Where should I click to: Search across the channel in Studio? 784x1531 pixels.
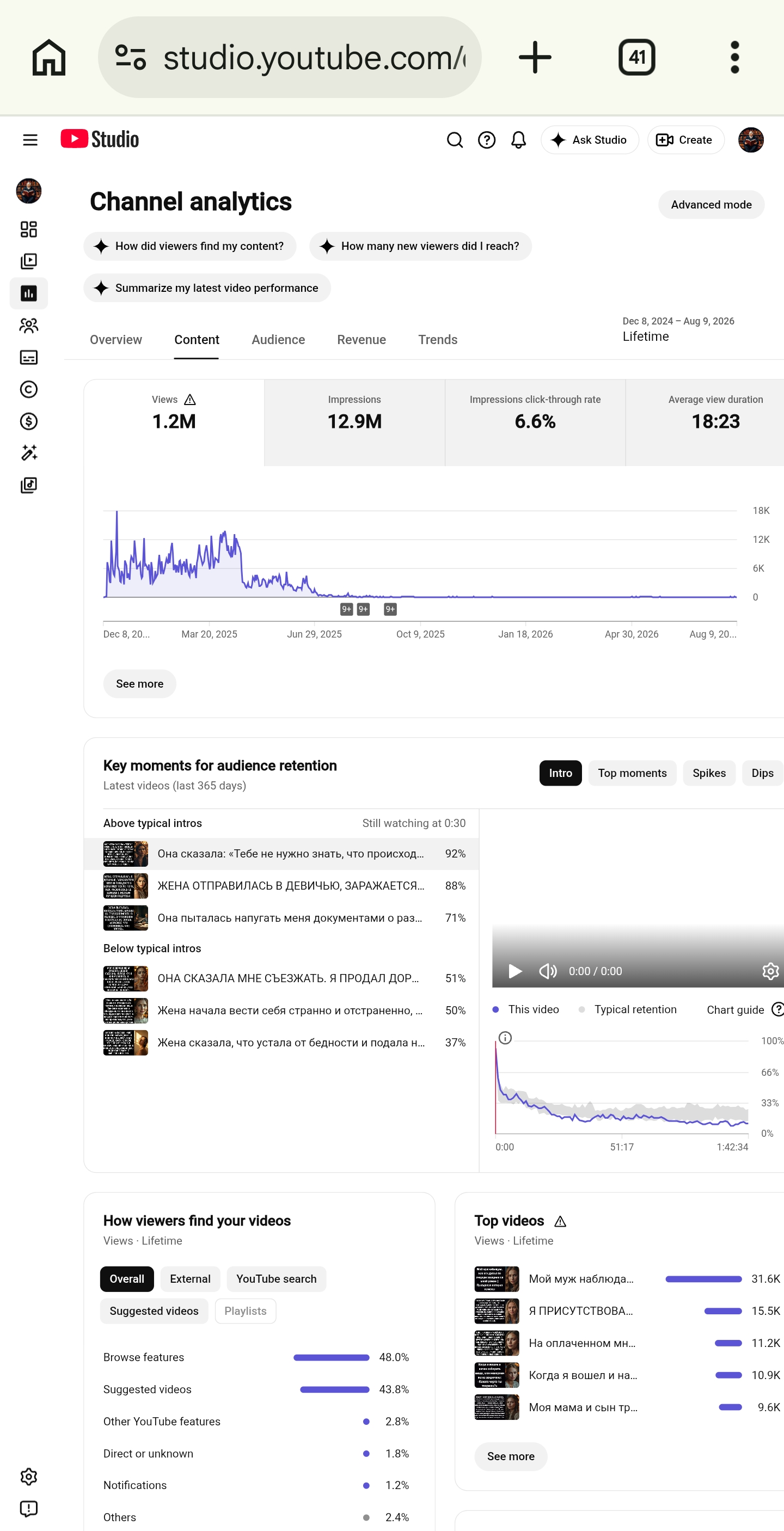tap(455, 140)
